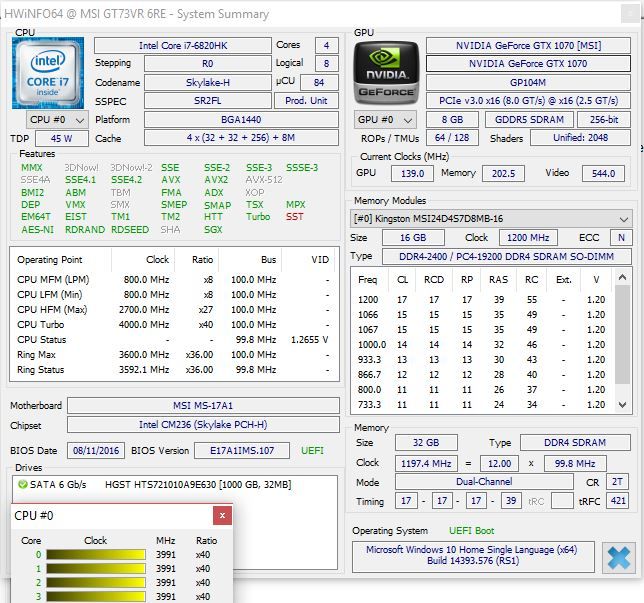Viewport: 644px width, 603px height.
Task: Click the CPU Turbo operating point row
Action: pos(174,325)
